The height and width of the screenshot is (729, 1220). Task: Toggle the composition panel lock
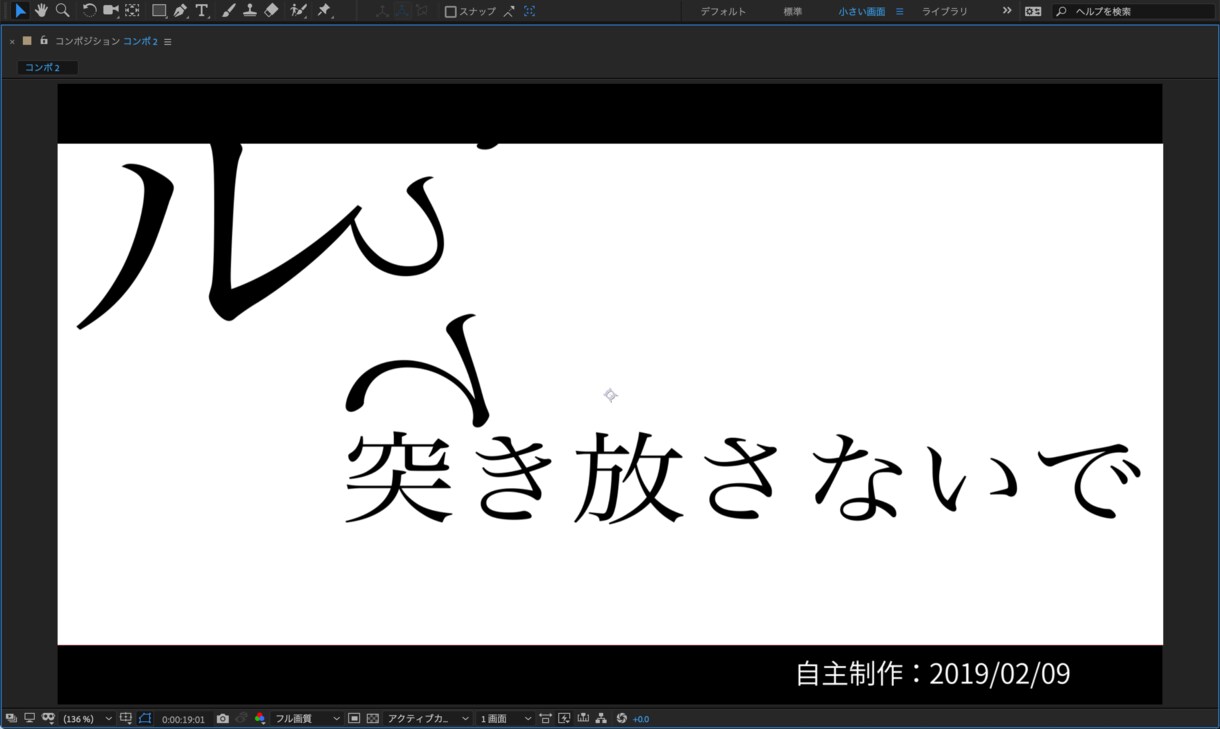pyautogui.click(x=44, y=41)
